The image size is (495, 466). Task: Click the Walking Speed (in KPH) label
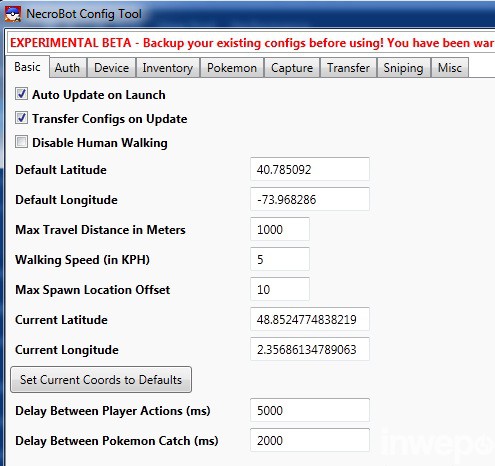click(x=82, y=260)
